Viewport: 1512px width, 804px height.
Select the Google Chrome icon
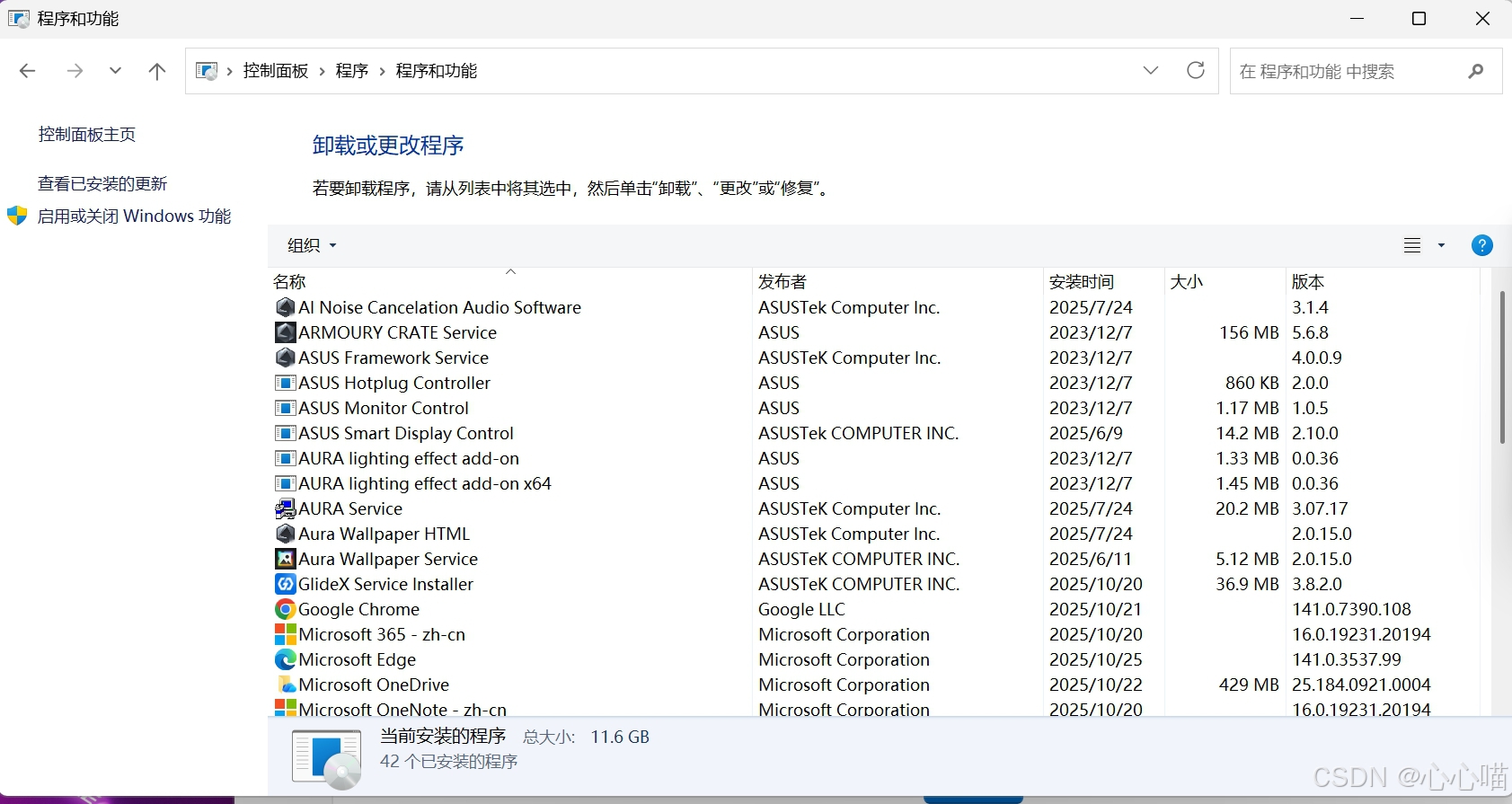285,609
